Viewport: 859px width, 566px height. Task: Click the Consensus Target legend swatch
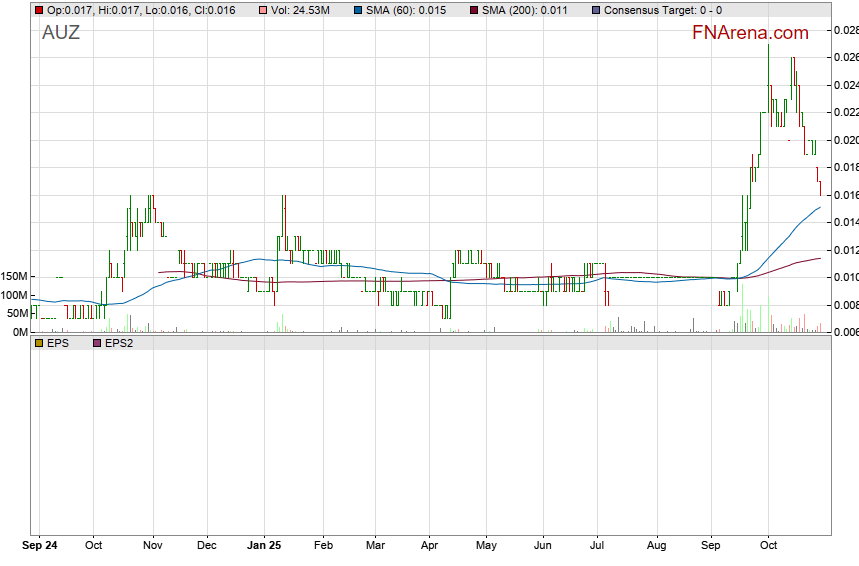[595, 10]
